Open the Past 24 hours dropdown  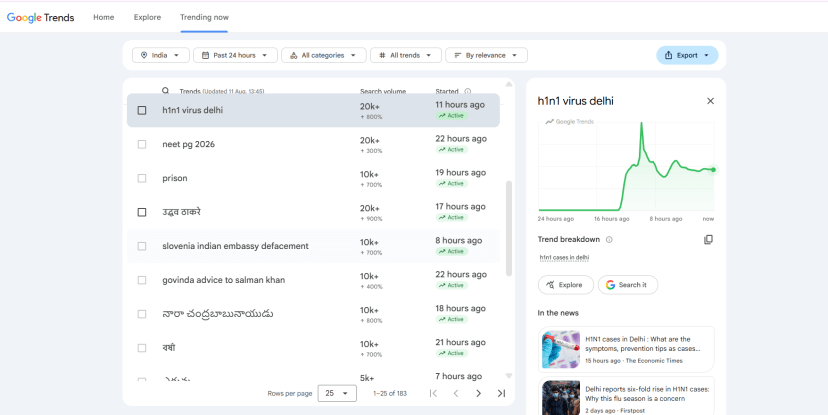[235, 55]
